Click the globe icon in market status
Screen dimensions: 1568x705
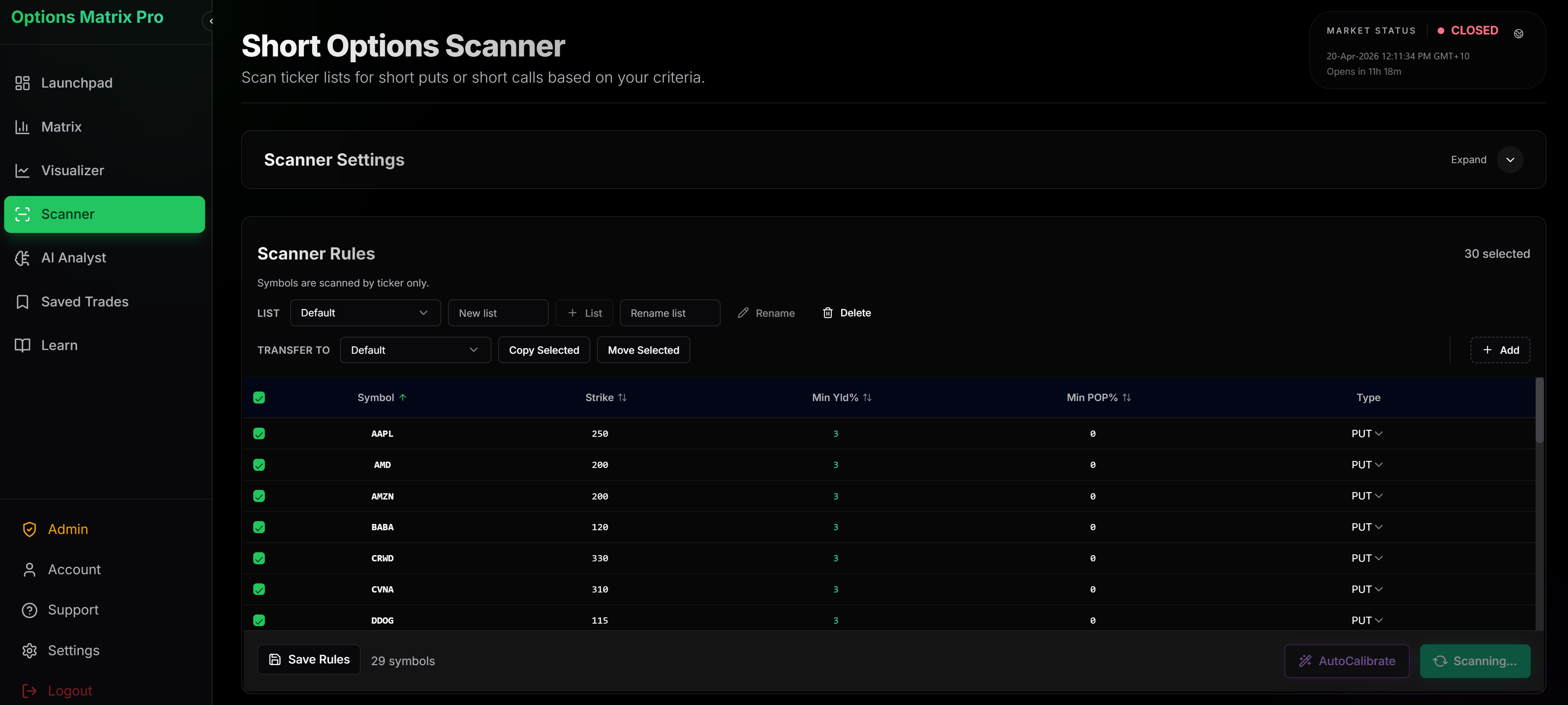click(1518, 34)
